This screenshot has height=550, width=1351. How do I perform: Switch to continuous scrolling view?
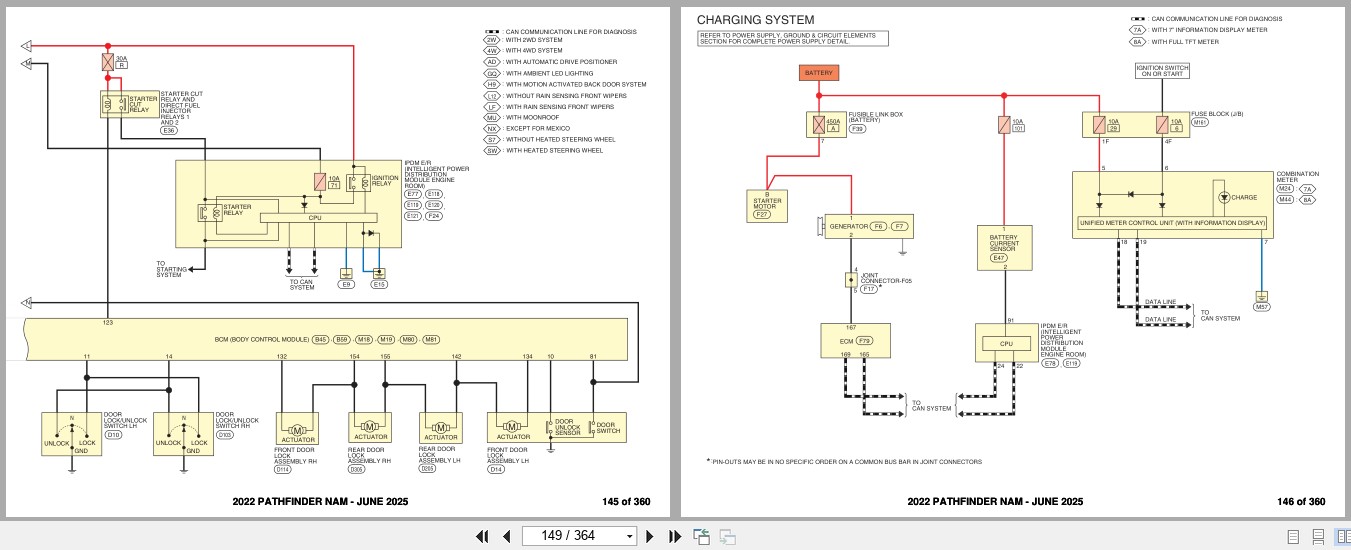pos(1318,537)
